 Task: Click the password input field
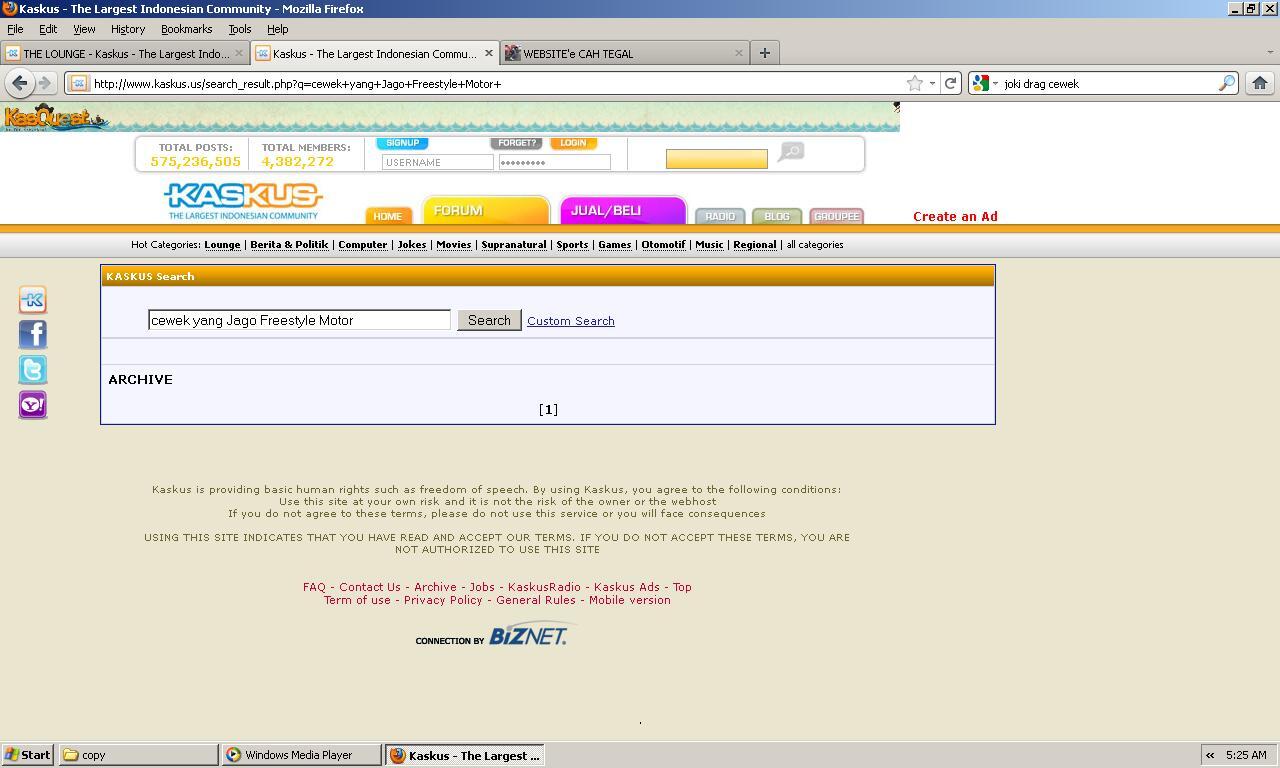coord(554,162)
